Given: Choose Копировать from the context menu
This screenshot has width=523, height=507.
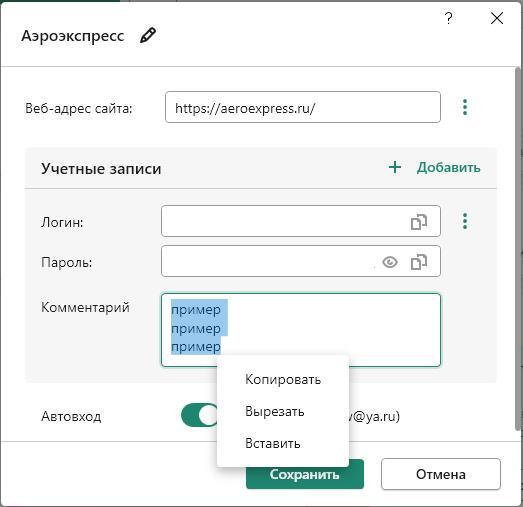Looking at the screenshot, I should pos(283,380).
